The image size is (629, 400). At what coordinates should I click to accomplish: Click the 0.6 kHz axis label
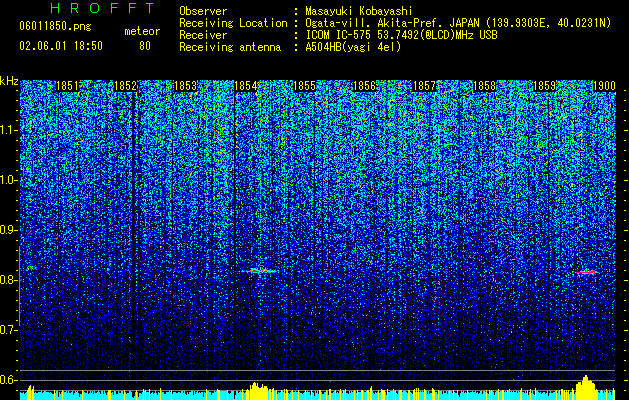click(9, 380)
